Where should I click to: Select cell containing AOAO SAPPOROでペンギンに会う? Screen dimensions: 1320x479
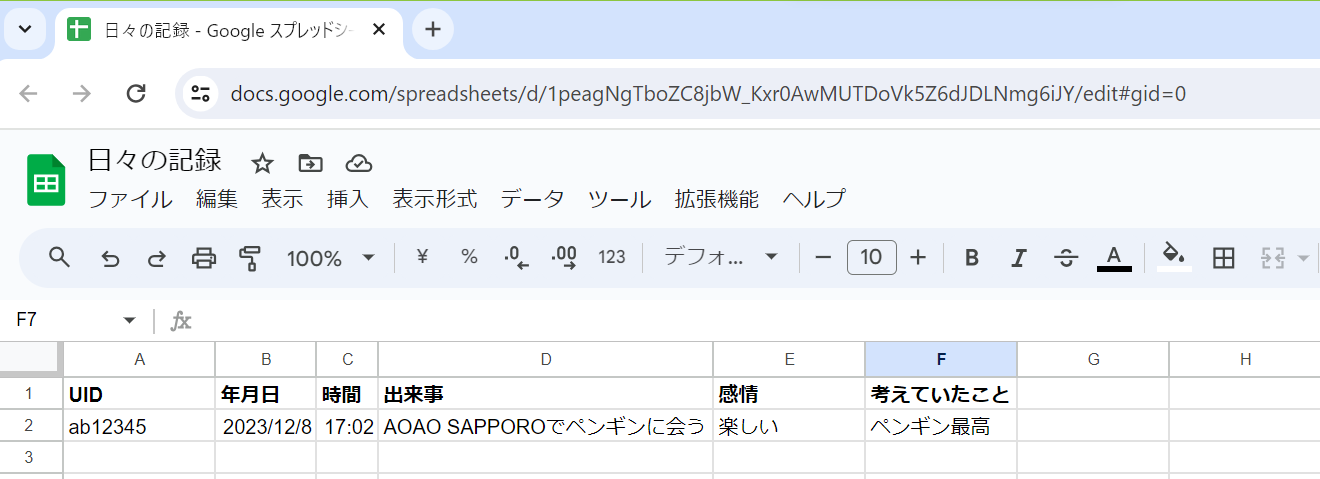tap(546, 426)
